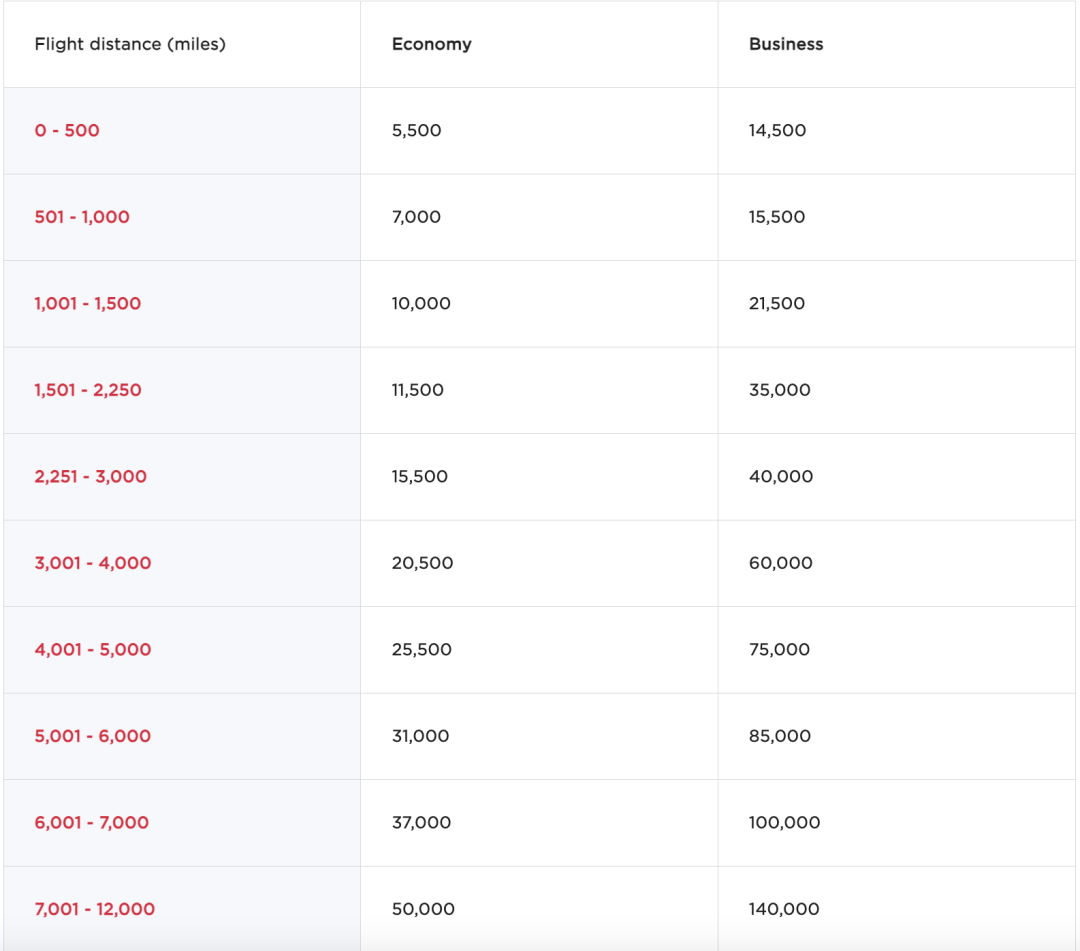
Task: Click the 0 - 500 distance range
Action: coord(67,130)
